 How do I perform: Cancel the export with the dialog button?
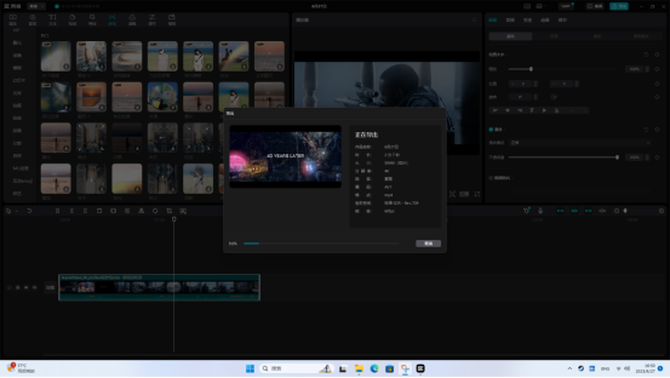pos(428,243)
